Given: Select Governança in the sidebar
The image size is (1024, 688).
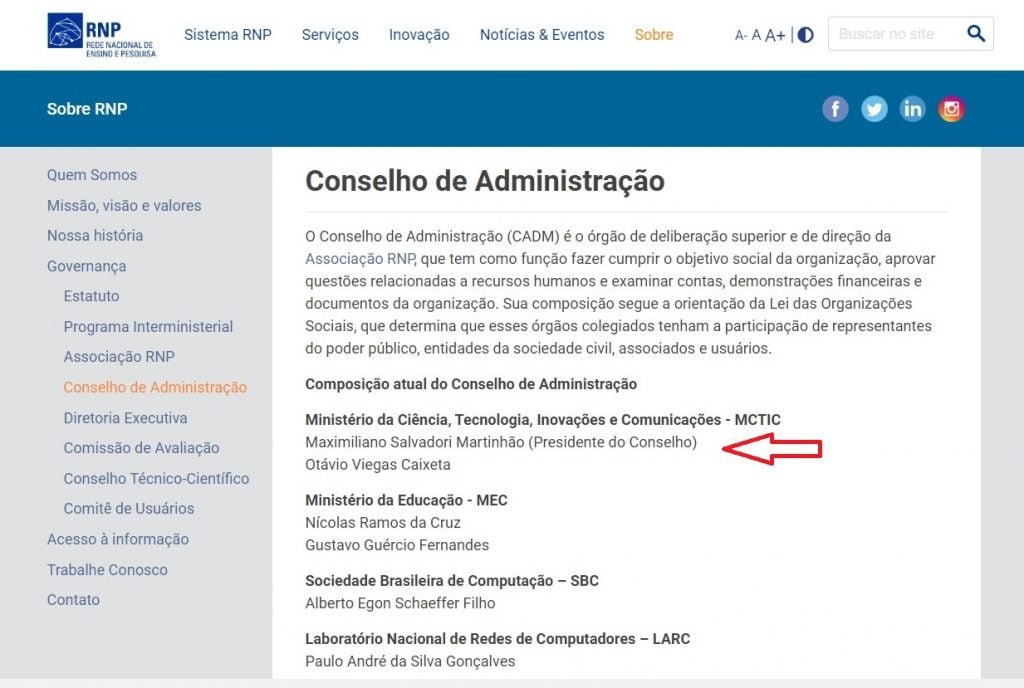Looking at the screenshot, I should (x=87, y=266).
